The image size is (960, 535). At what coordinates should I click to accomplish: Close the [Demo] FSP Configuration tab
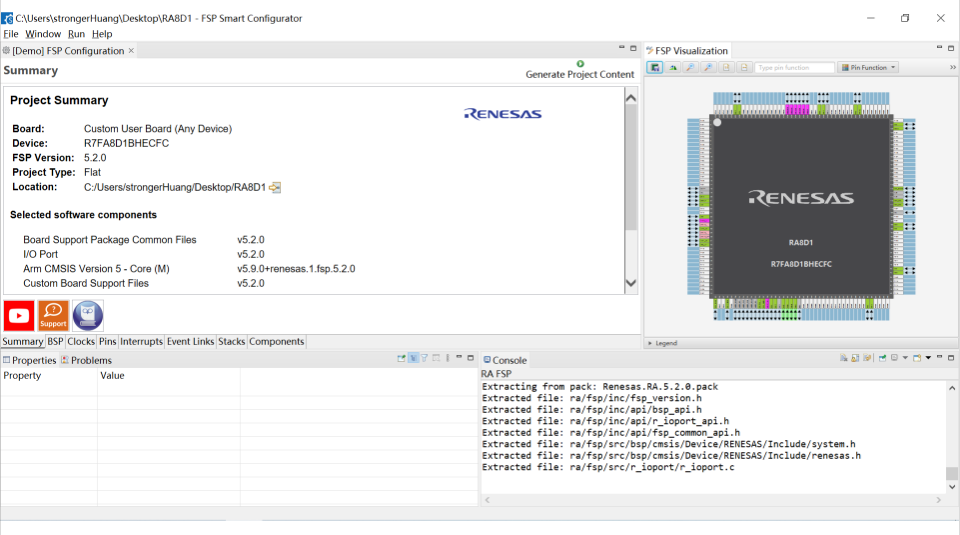point(131,51)
